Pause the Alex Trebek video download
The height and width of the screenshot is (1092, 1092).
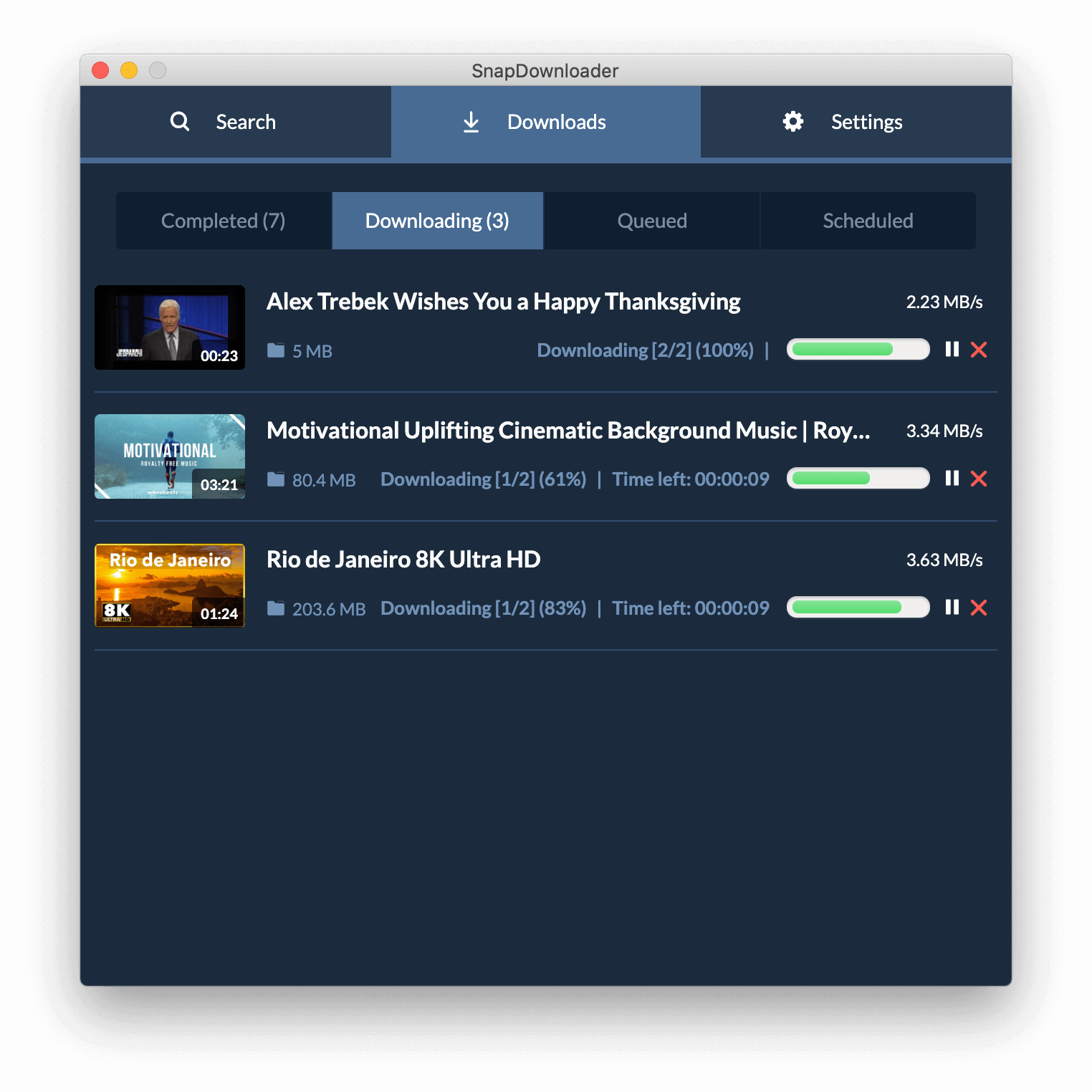[952, 350]
